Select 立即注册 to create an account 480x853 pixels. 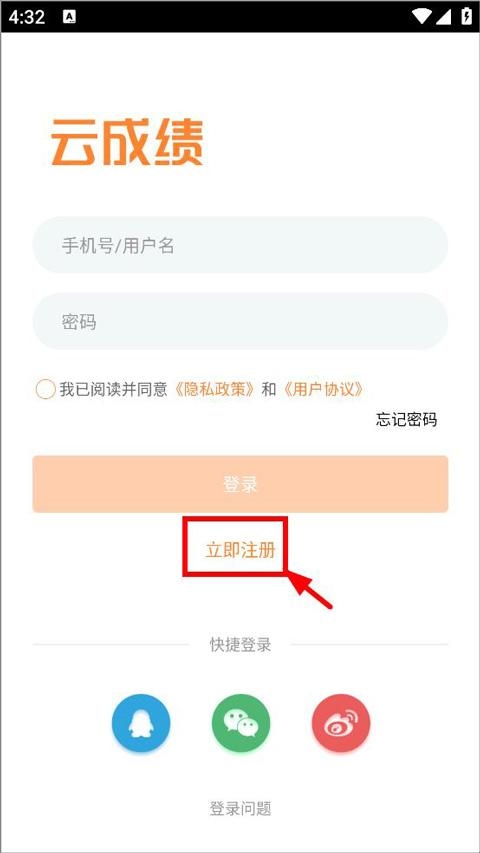point(240,550)
